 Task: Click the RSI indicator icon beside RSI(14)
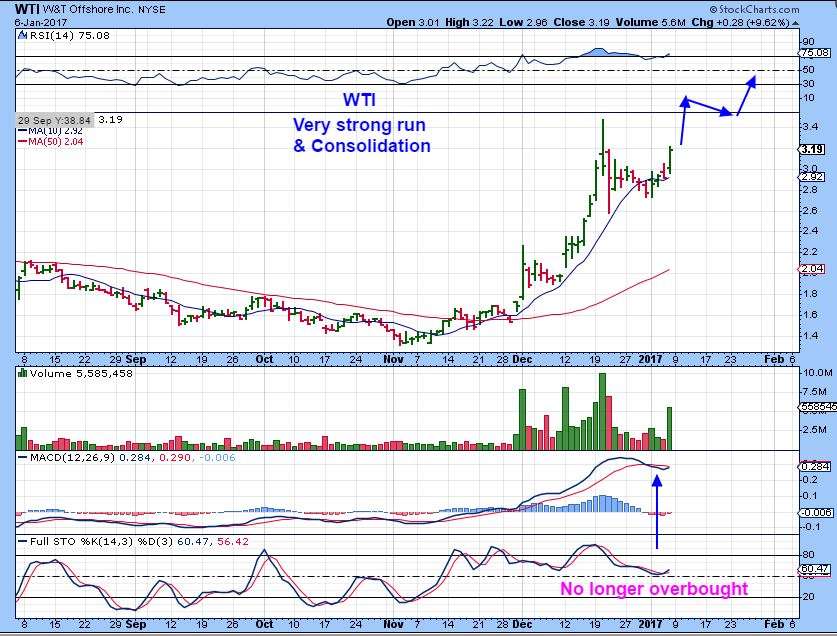click(x=22, y=36)
